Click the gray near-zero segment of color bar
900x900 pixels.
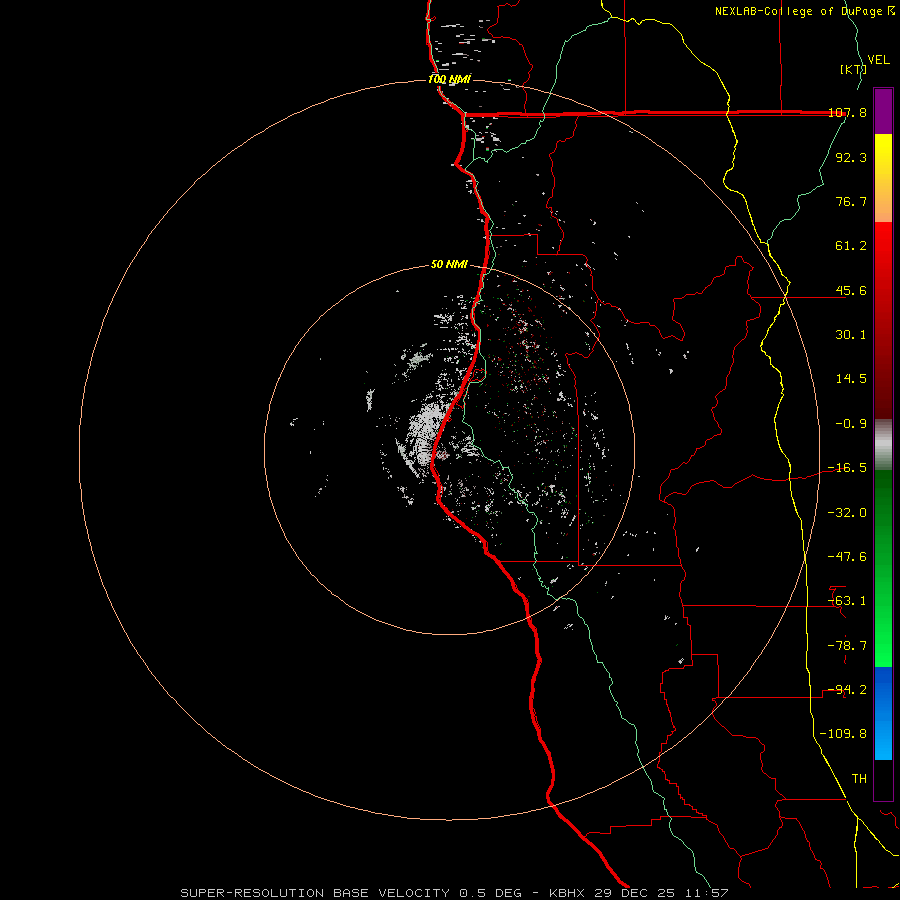883,444
